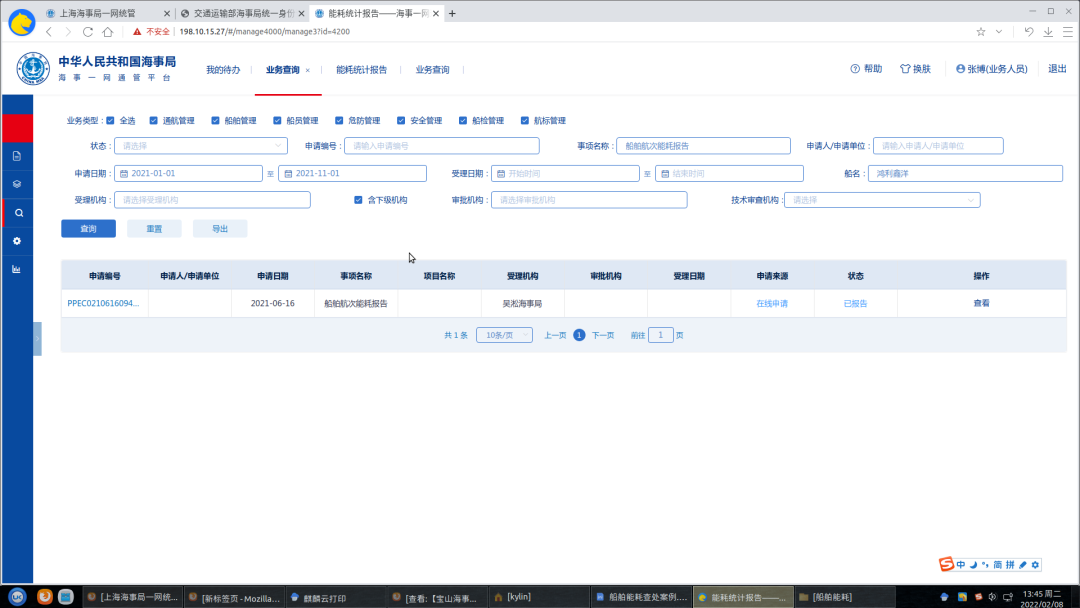Switch to the last 业务查询 tab

click(x=433, y=70)
